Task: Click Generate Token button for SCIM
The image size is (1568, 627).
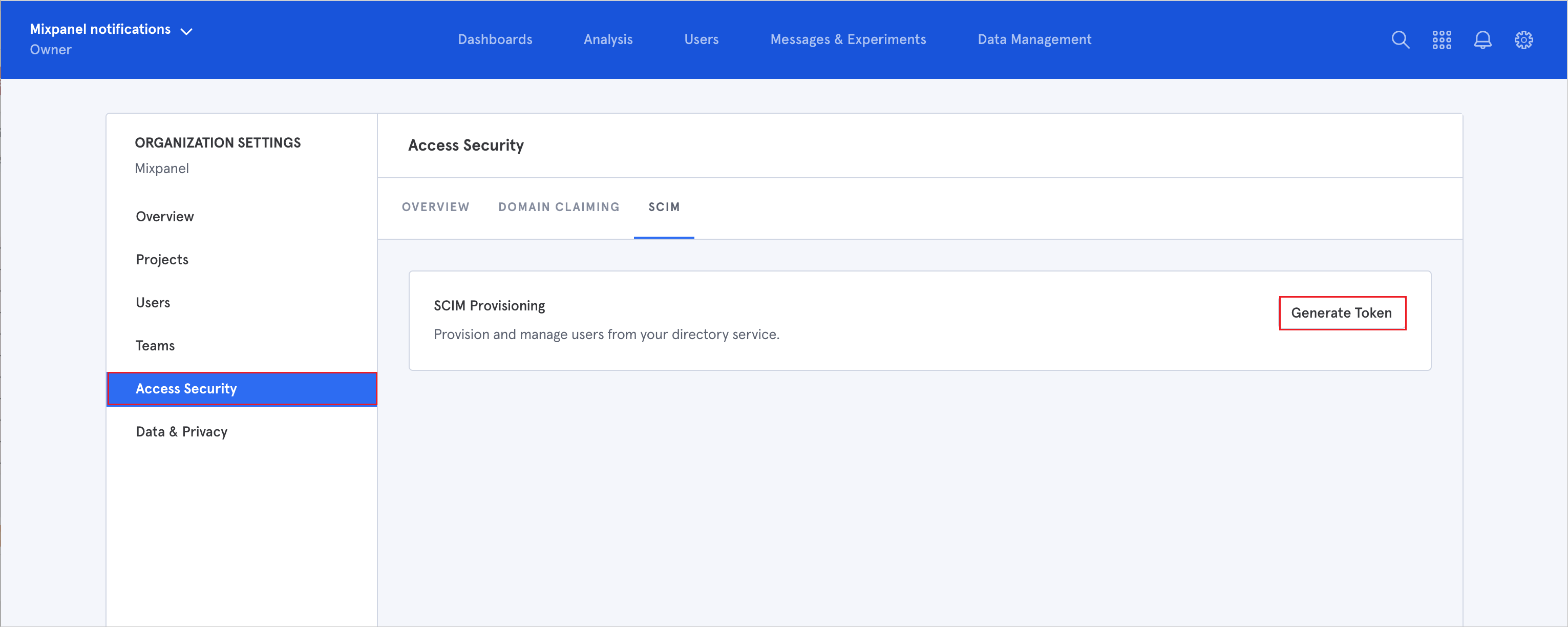Action: tap(1342, 313)
